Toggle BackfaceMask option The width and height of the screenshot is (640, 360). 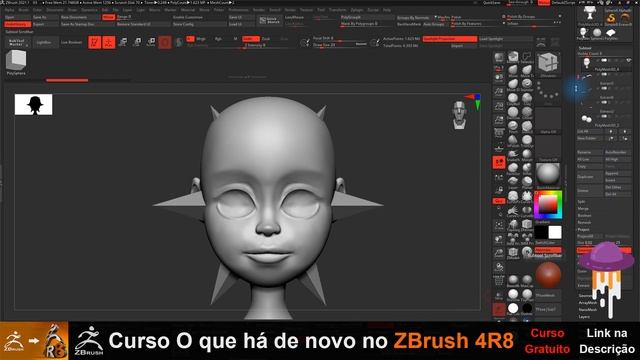(409, 24)
